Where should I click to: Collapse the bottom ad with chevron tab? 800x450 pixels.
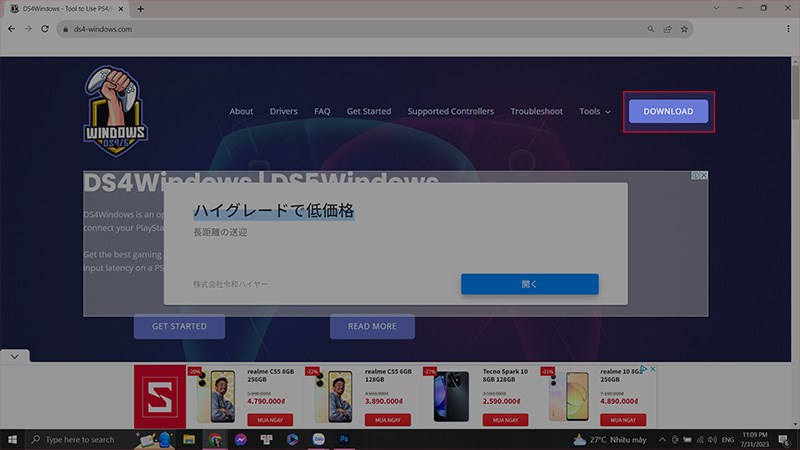[15, 357]
